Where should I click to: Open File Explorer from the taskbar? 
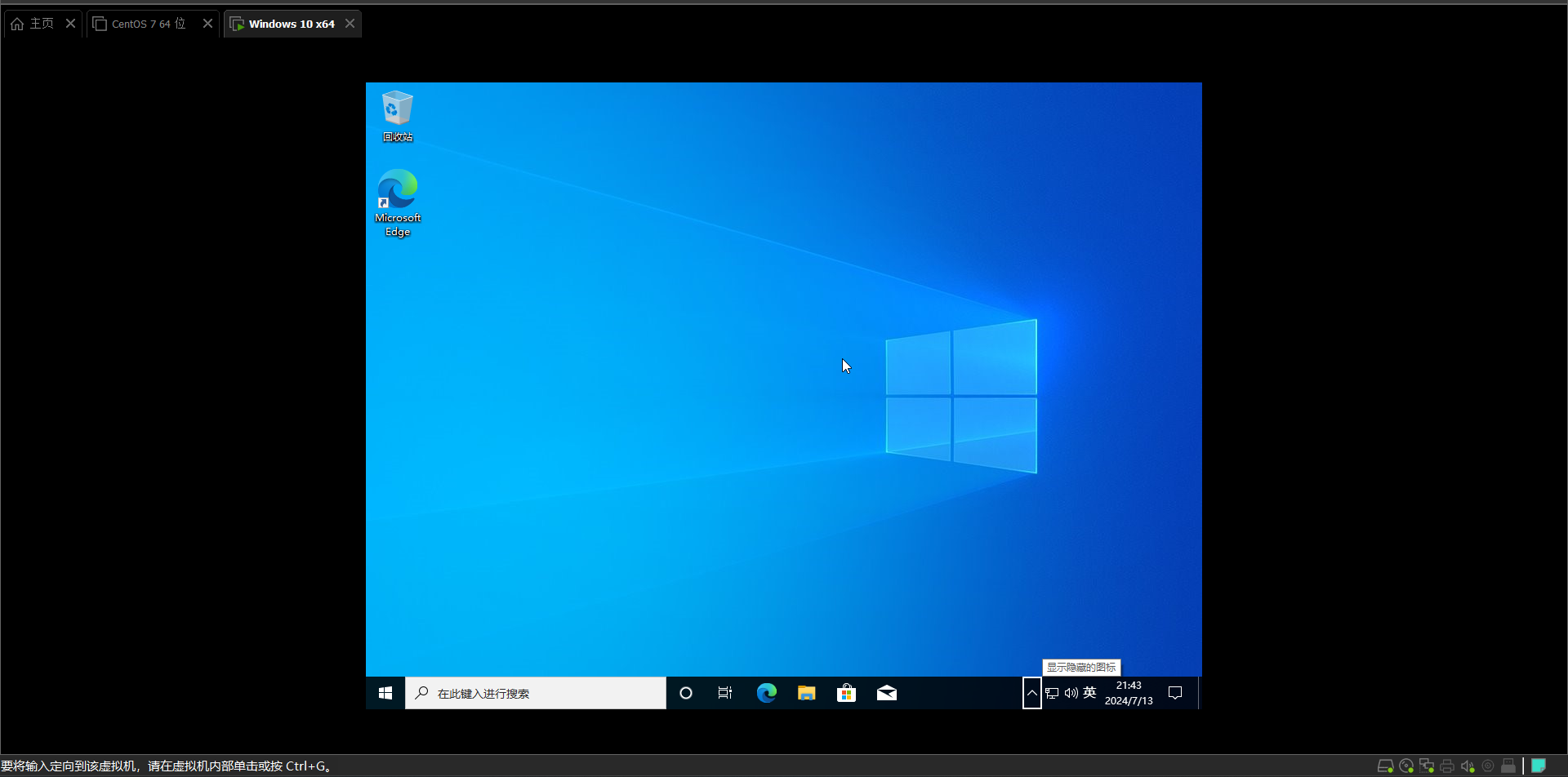807,693
